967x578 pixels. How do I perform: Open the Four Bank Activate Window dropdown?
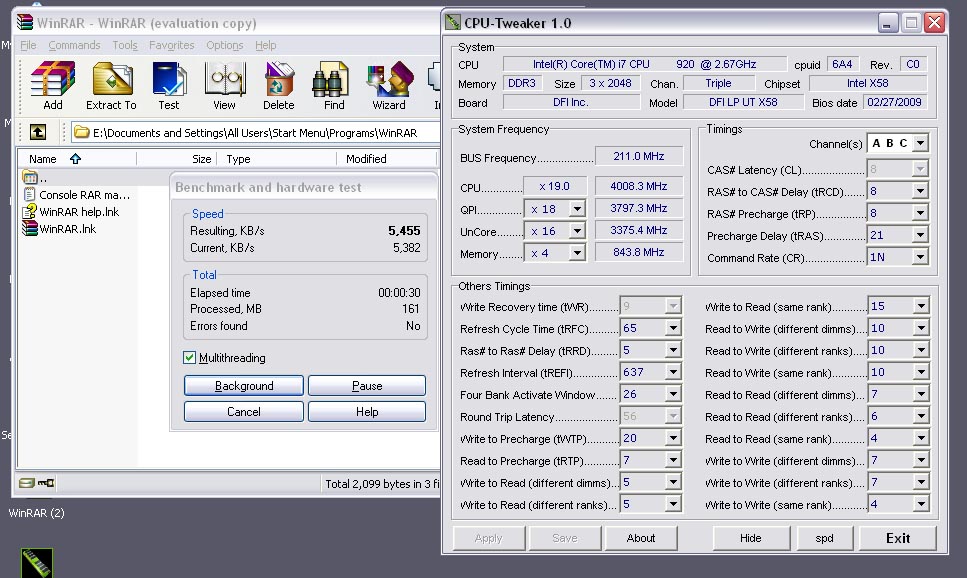pos(673,394)
